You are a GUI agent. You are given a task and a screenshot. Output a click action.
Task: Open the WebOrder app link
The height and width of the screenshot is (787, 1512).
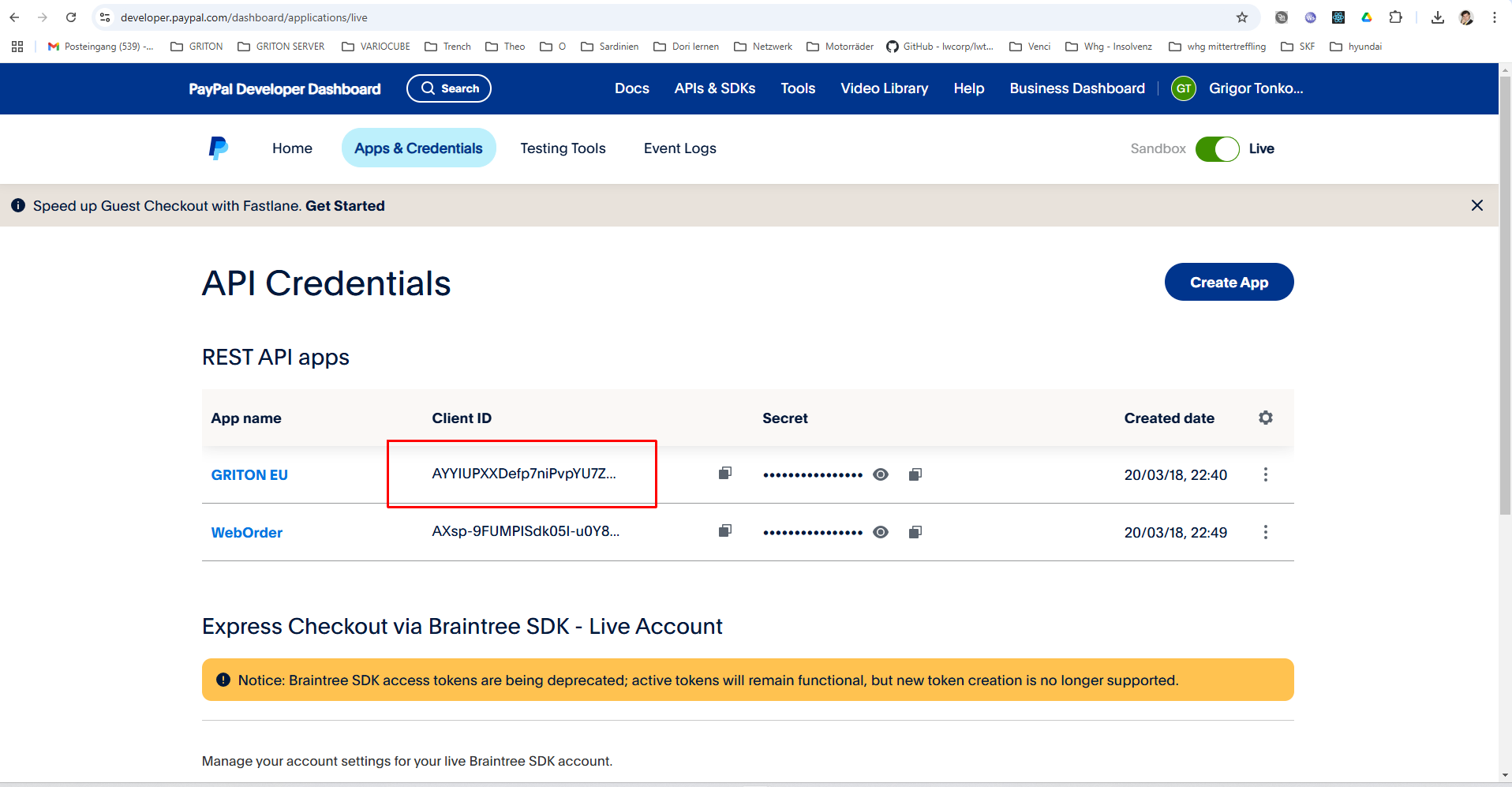(x=246, y=532)
